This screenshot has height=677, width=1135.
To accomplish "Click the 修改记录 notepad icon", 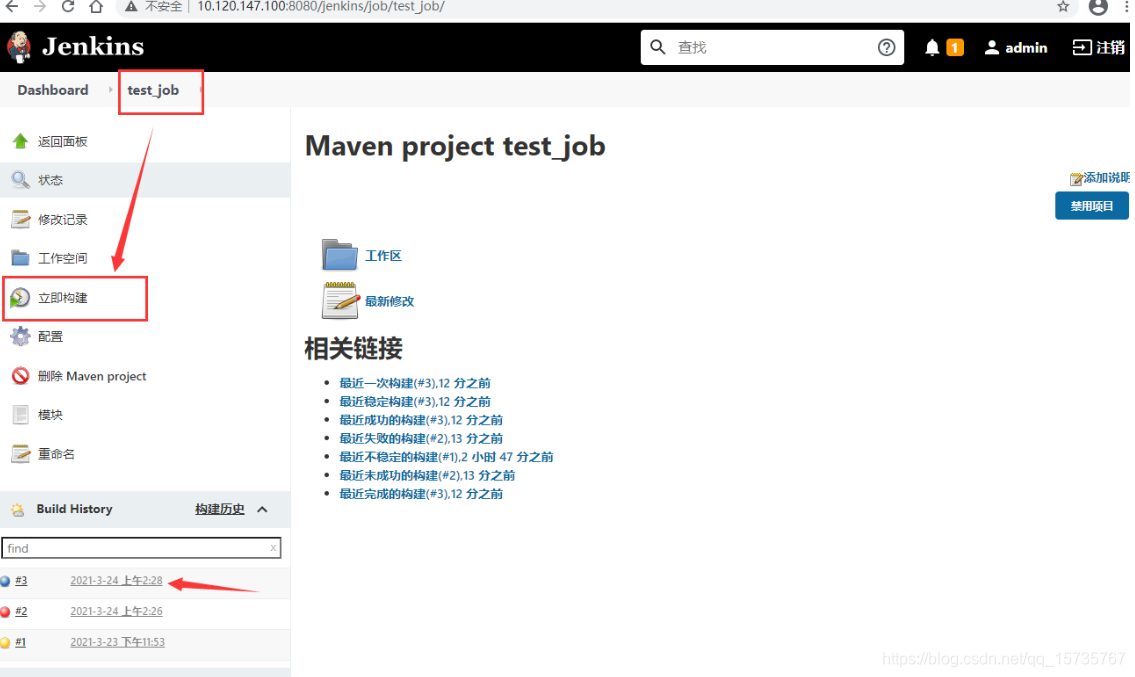I will pos(20,219).
